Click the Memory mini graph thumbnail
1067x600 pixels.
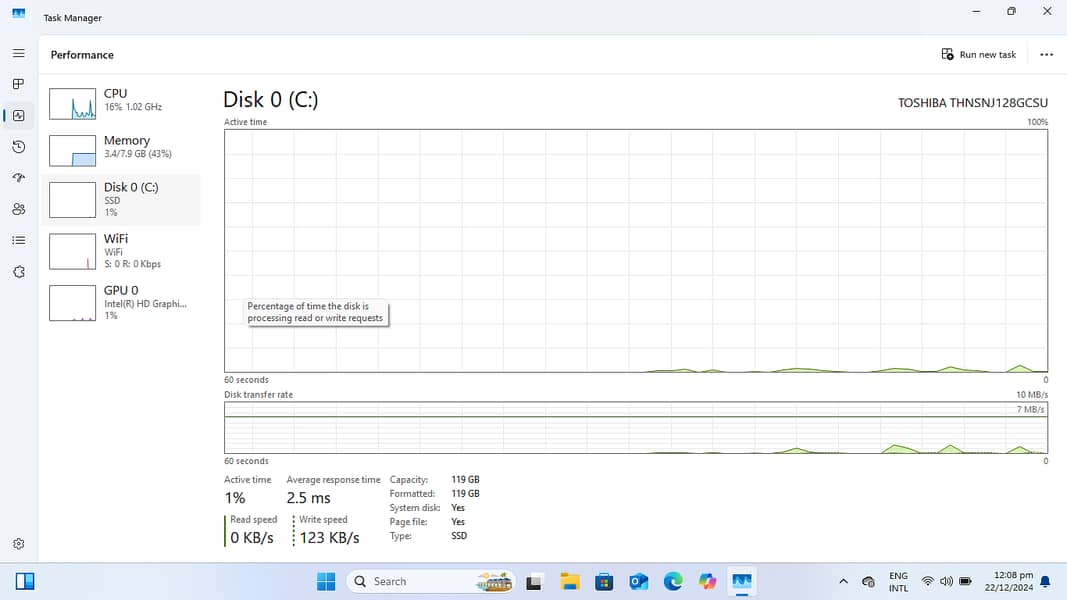(72, 150)
